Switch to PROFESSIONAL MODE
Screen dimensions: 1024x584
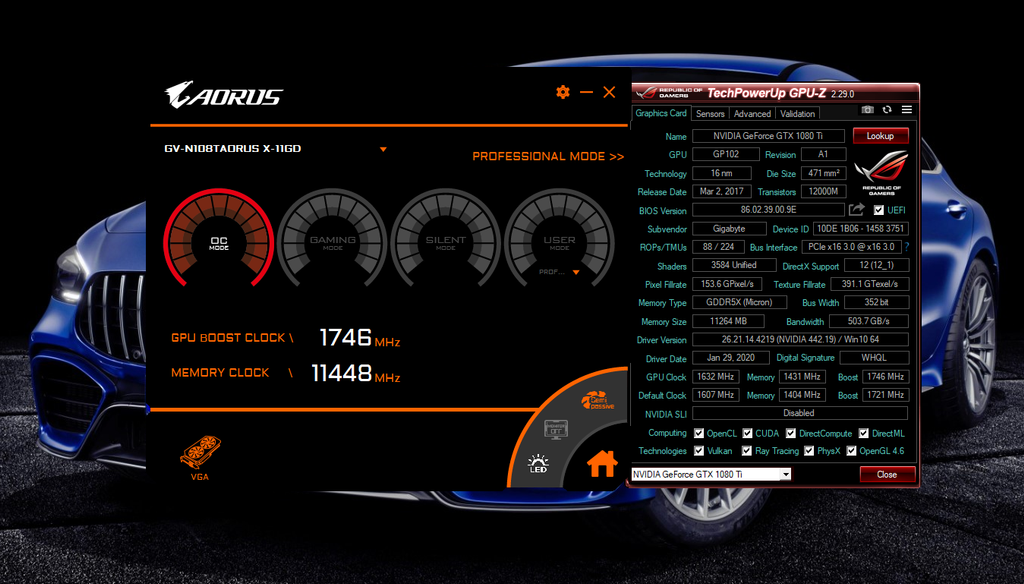pyautogui.click(x=548, y=157)
